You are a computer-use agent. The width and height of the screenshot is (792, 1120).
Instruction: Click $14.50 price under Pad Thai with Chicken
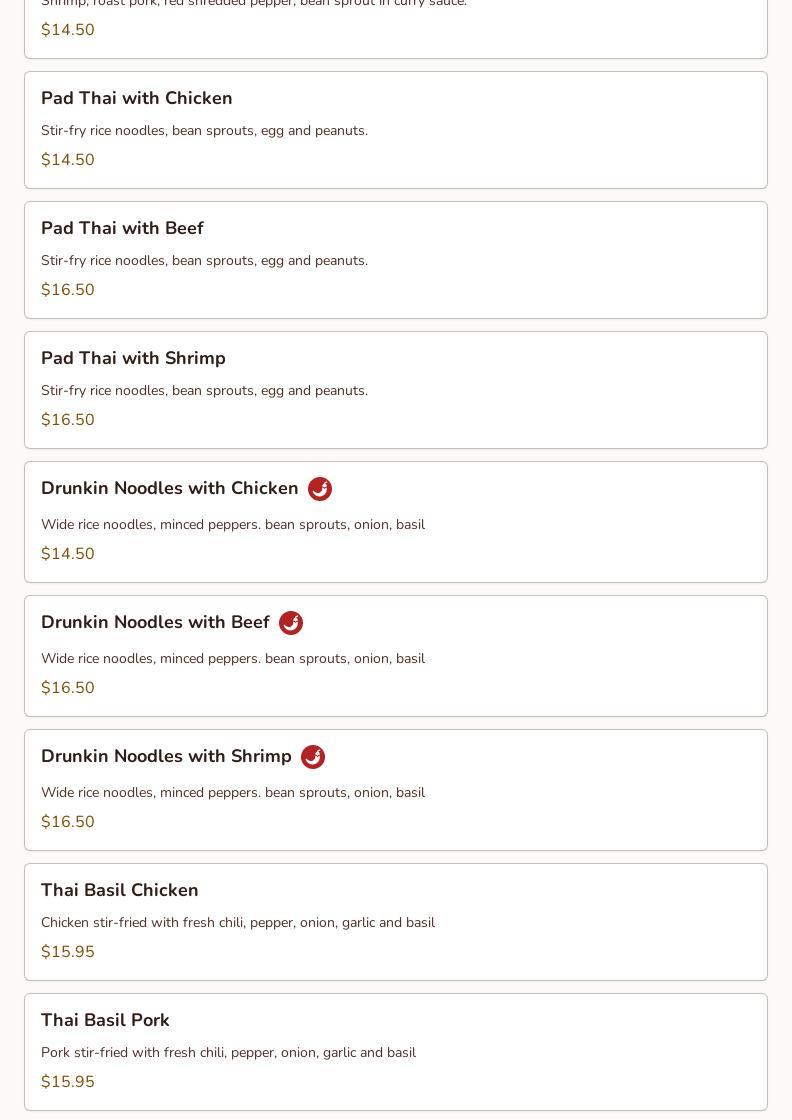[x=68, y=159]
